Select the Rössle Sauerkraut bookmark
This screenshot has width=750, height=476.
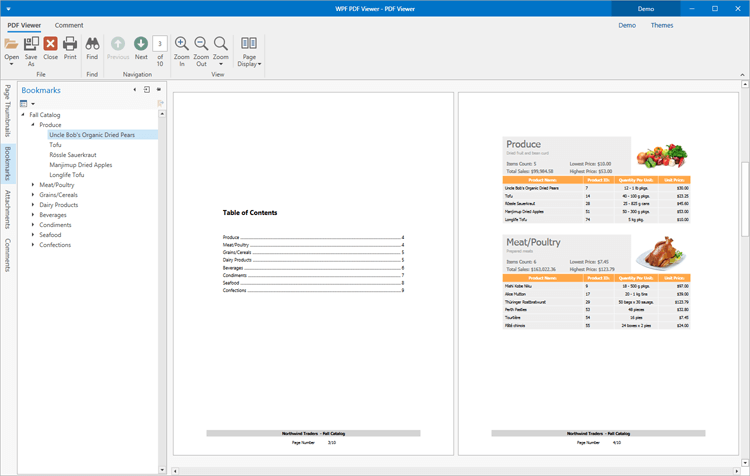coord(73,155)
